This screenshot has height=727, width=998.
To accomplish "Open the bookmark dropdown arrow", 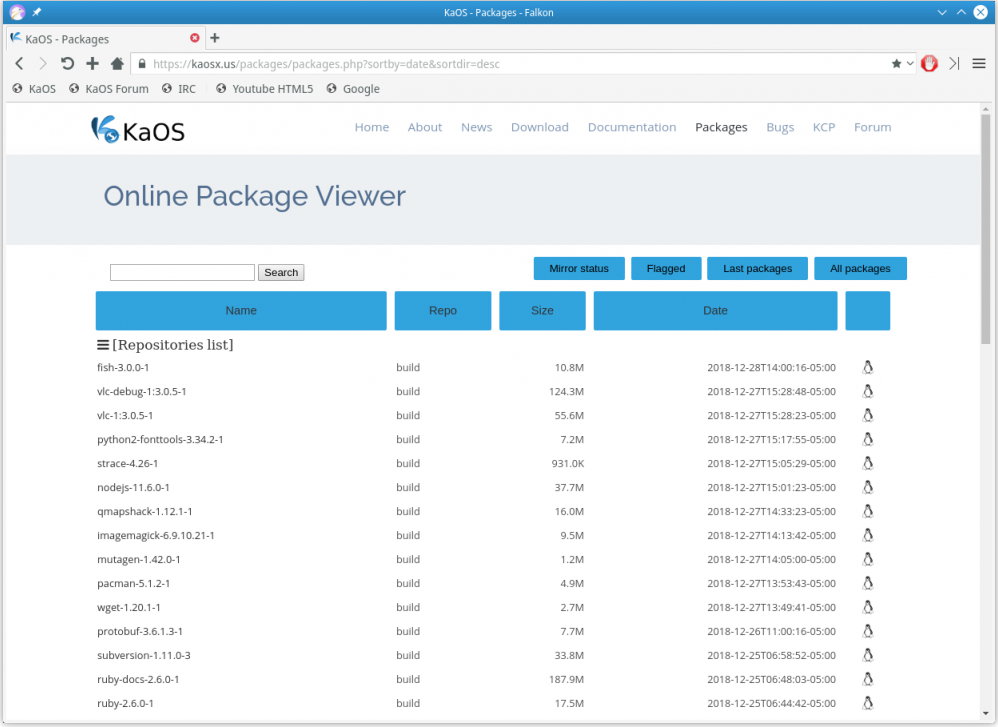I will click(x=910, y=64).
